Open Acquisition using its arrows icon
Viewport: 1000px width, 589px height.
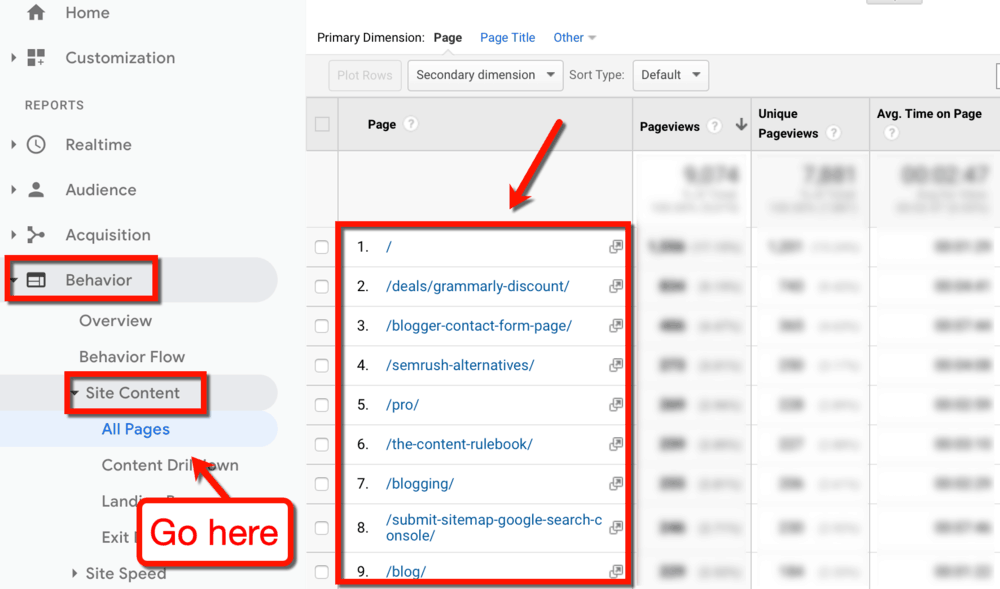coord(38,234)
